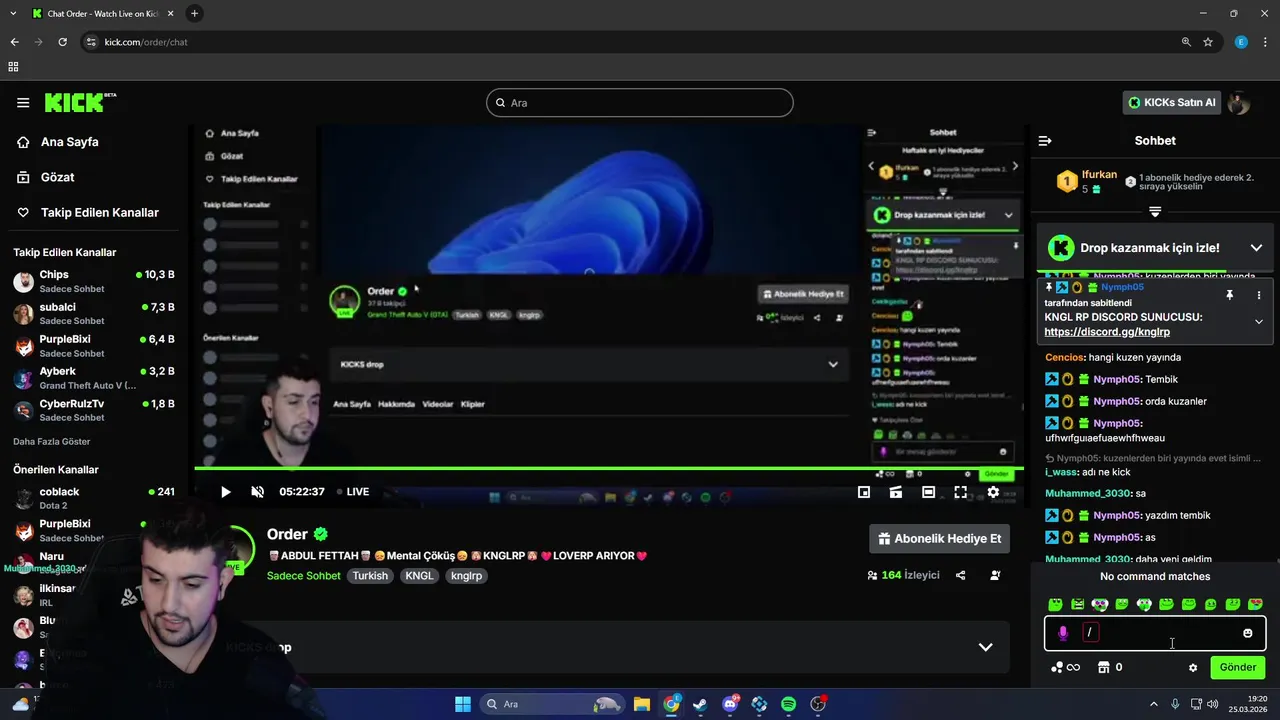Expand the Drop kazanmak için izle banner

1256,248
